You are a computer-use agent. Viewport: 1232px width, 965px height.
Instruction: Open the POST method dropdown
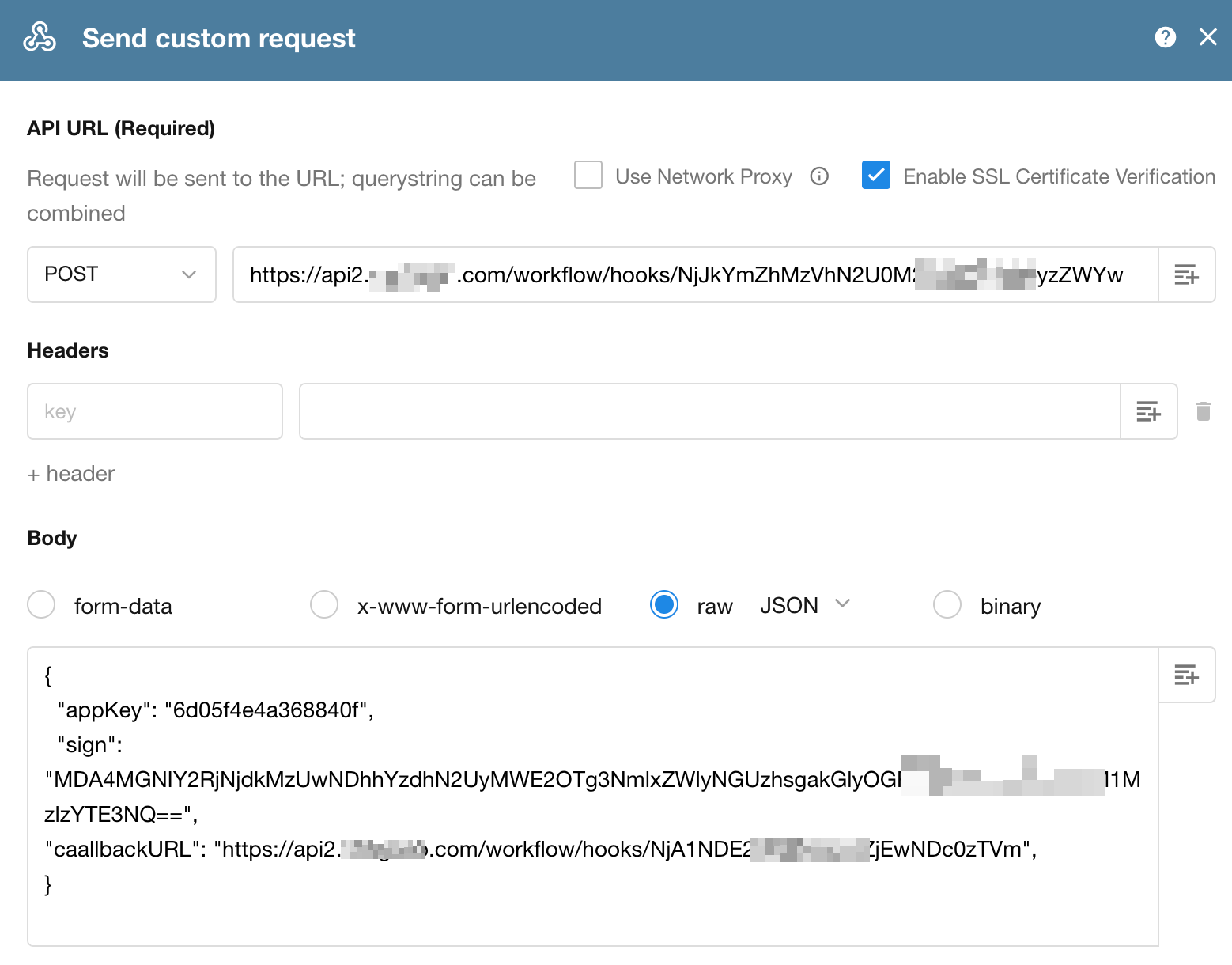pyautogui.click(x=122, y=274)
